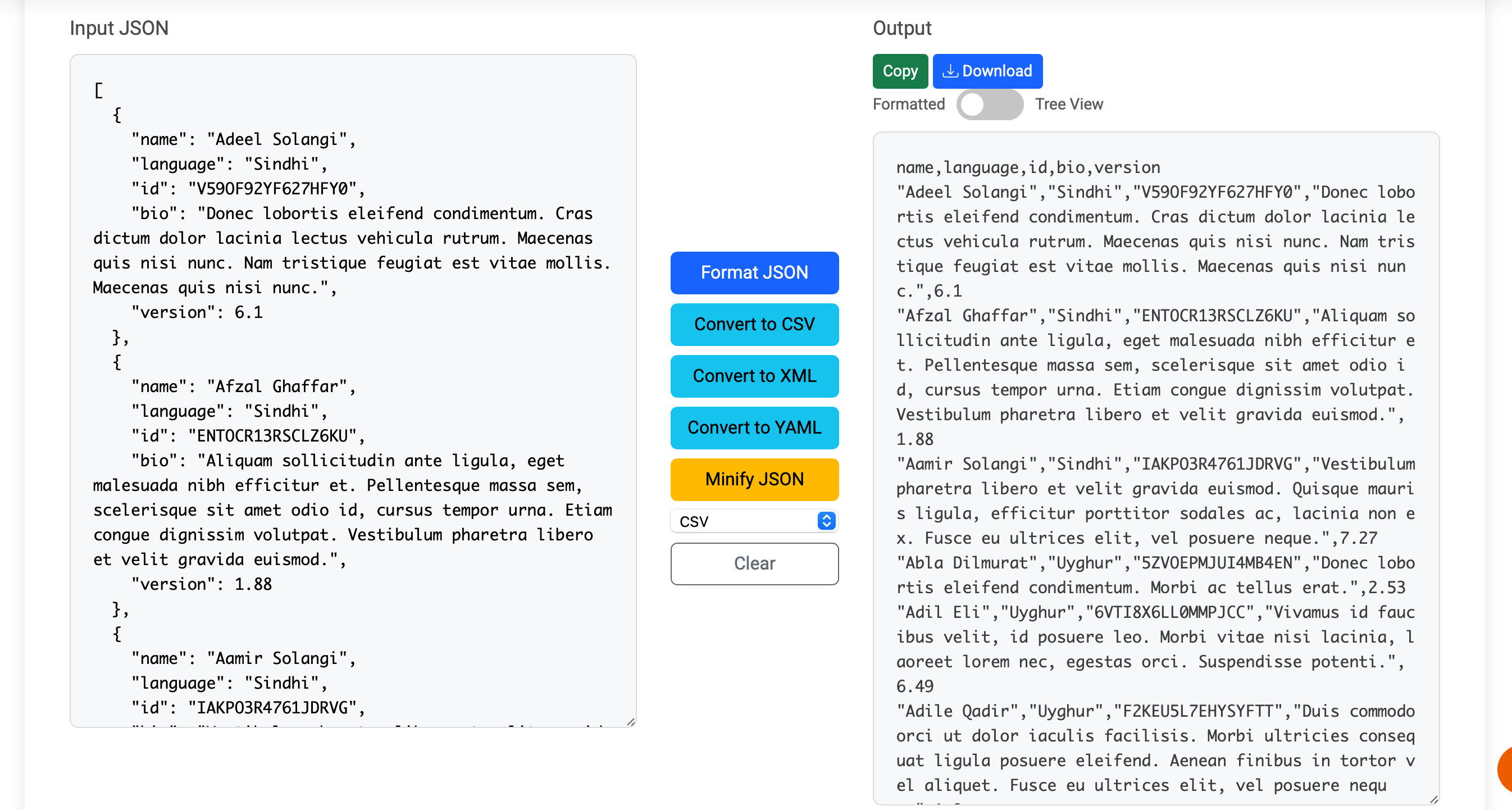Convert input to XML

pos(754,376)
